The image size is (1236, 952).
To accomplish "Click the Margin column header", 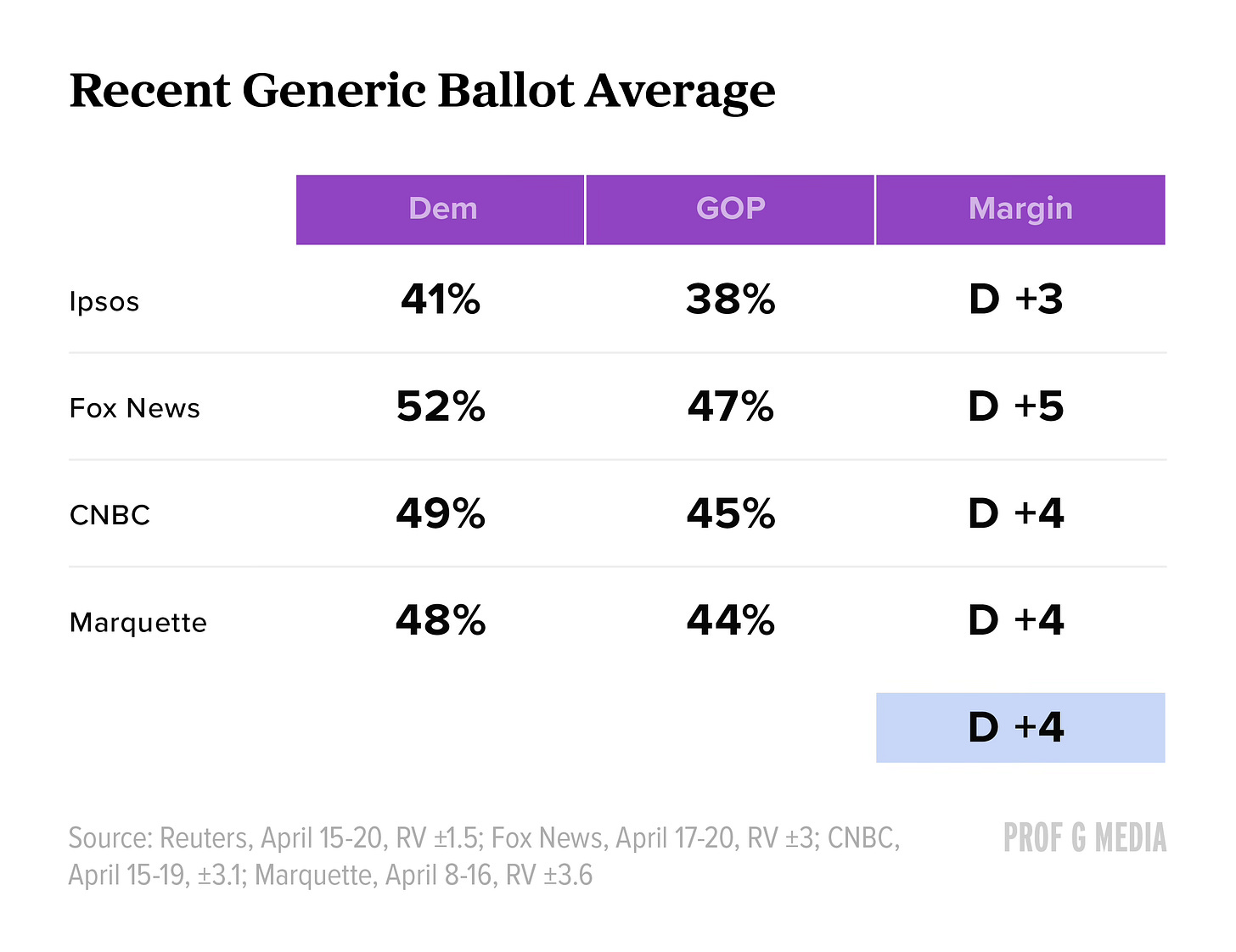I will pos(1020,209).
